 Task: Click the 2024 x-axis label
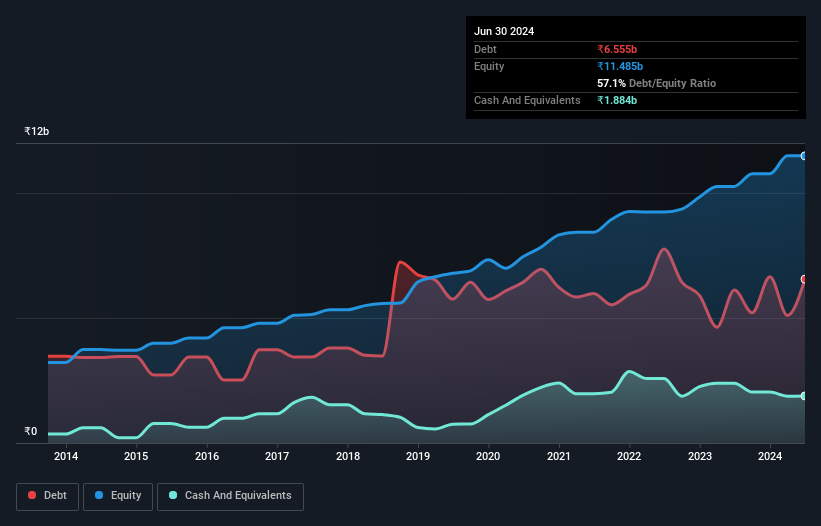(770, 456)
